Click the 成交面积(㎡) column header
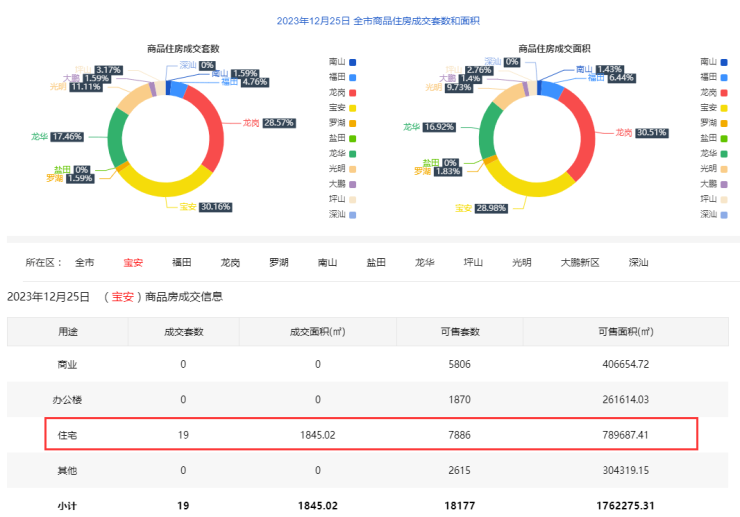 click(x=317, y=332)
